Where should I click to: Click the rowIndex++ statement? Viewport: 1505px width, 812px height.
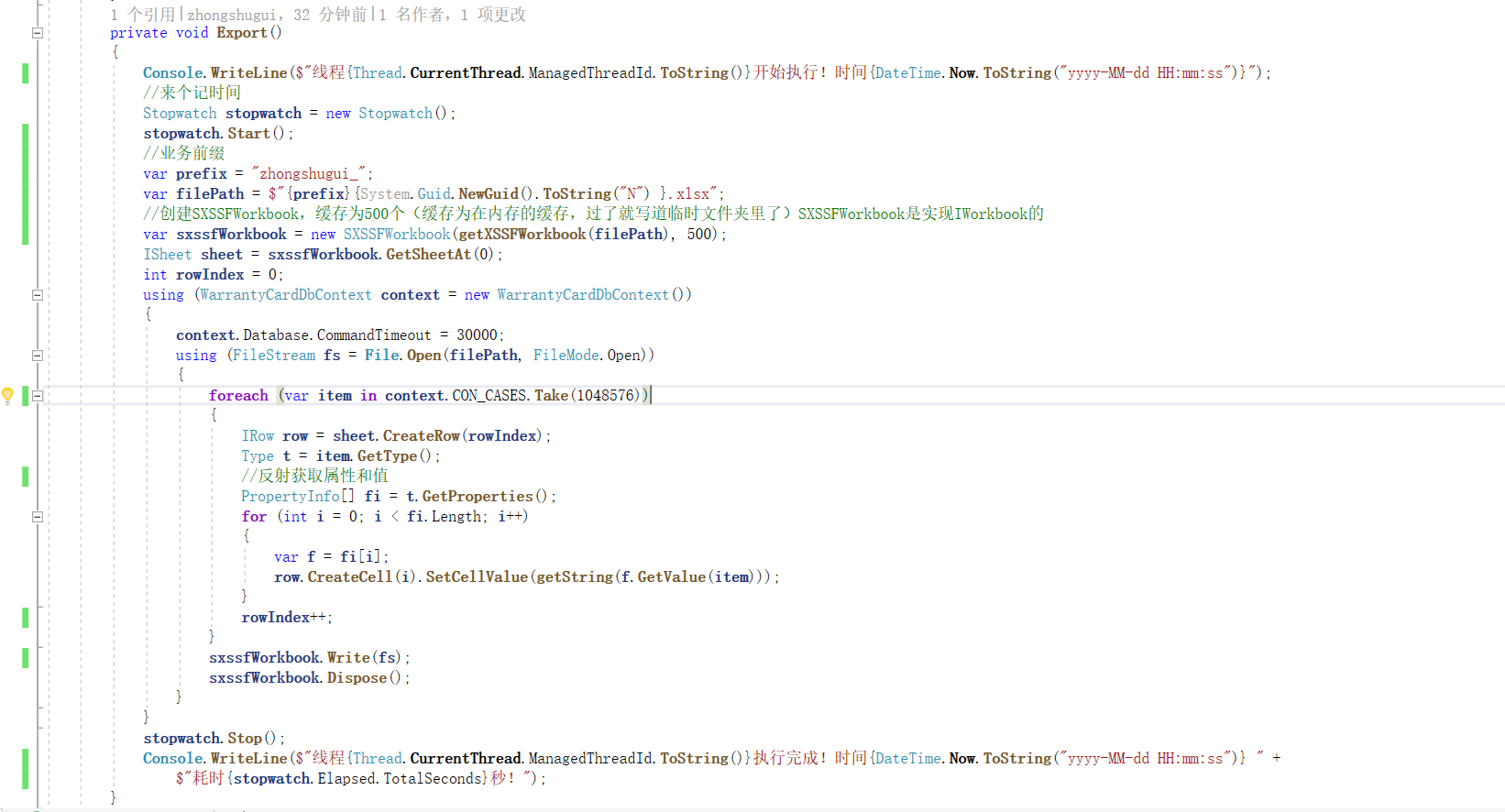[x=285, y=618]
